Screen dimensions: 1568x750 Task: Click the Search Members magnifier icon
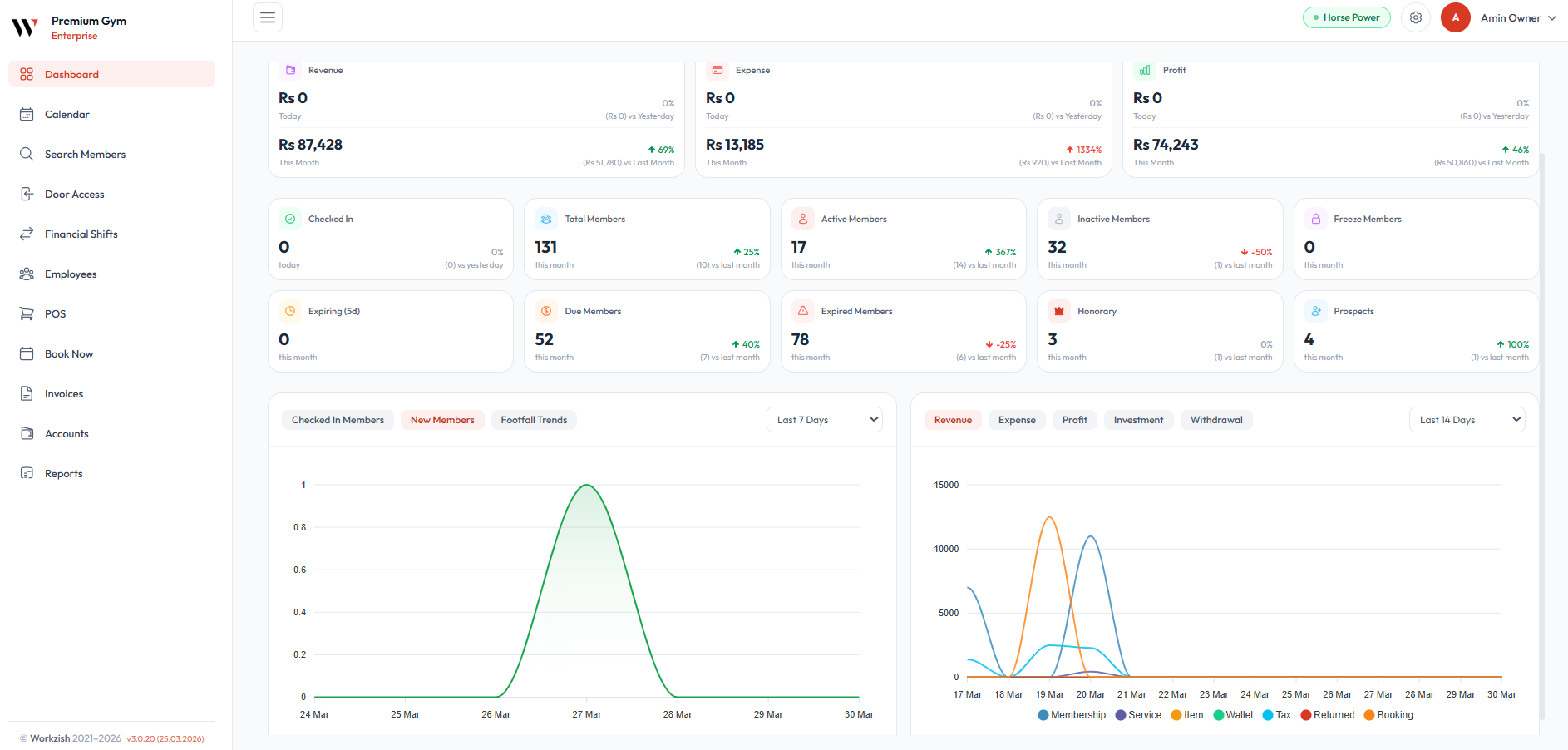tap(27, 154)
